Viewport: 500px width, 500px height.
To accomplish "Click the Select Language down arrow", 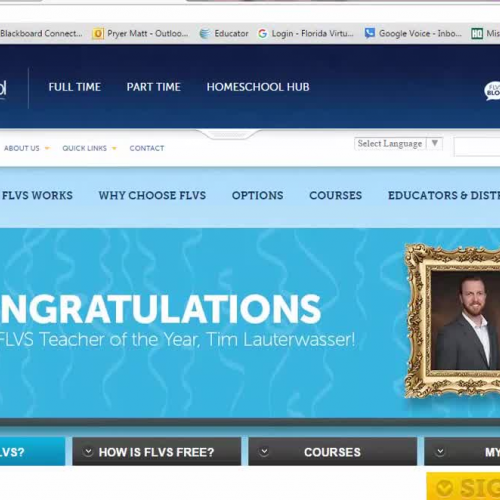I will point(434,143).
